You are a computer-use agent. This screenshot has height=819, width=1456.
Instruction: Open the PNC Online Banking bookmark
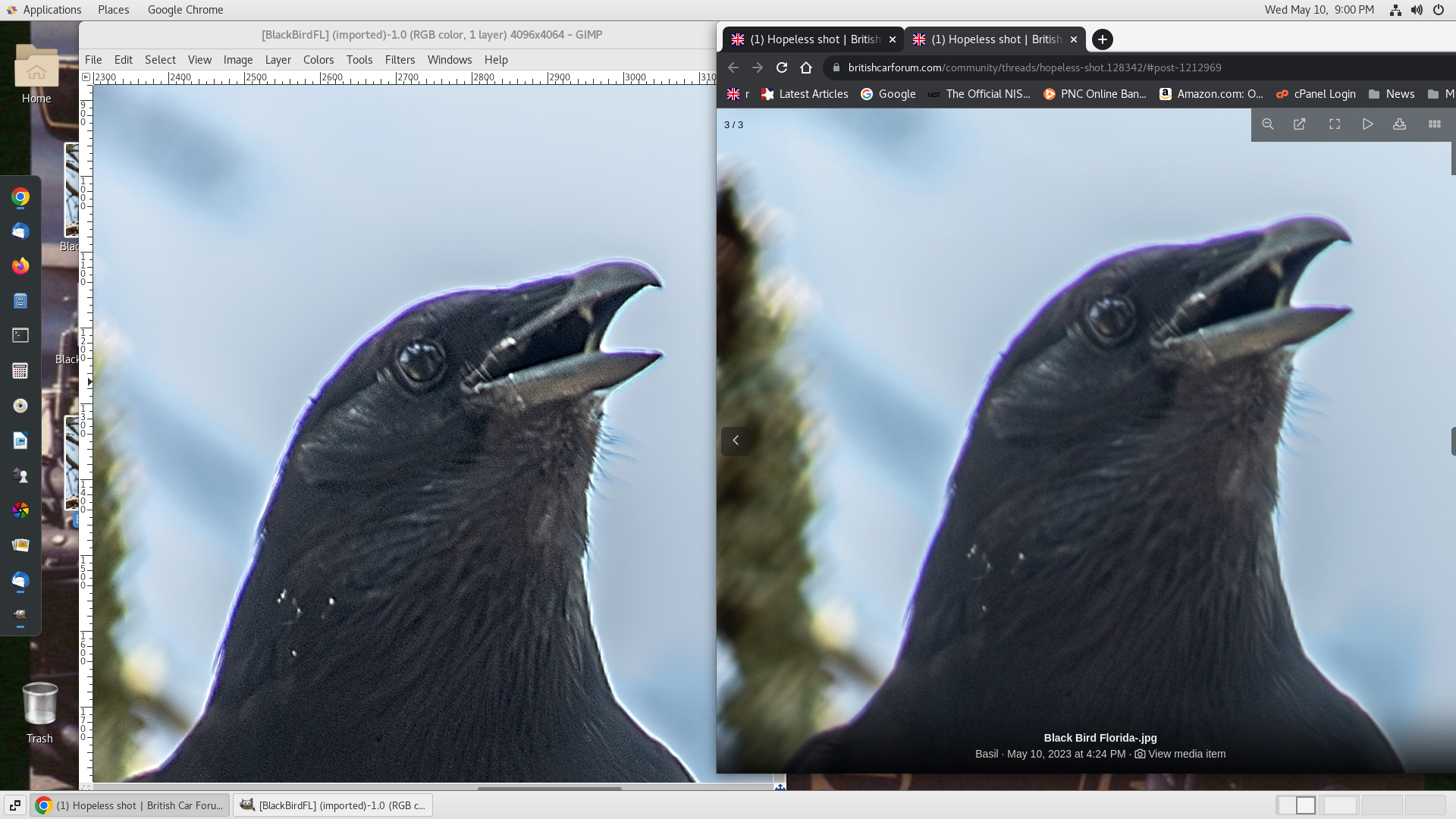tap(1095, 94)
